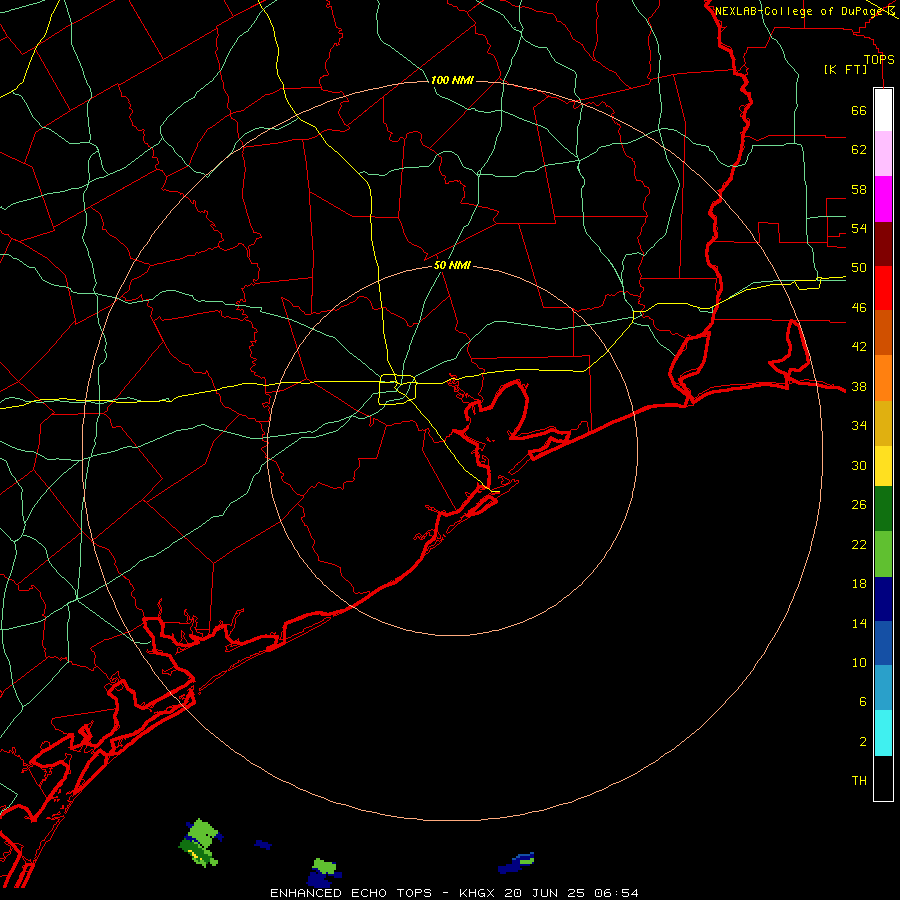
Task: Click the [K FT] units label
Action: click(x=845, y=69)
